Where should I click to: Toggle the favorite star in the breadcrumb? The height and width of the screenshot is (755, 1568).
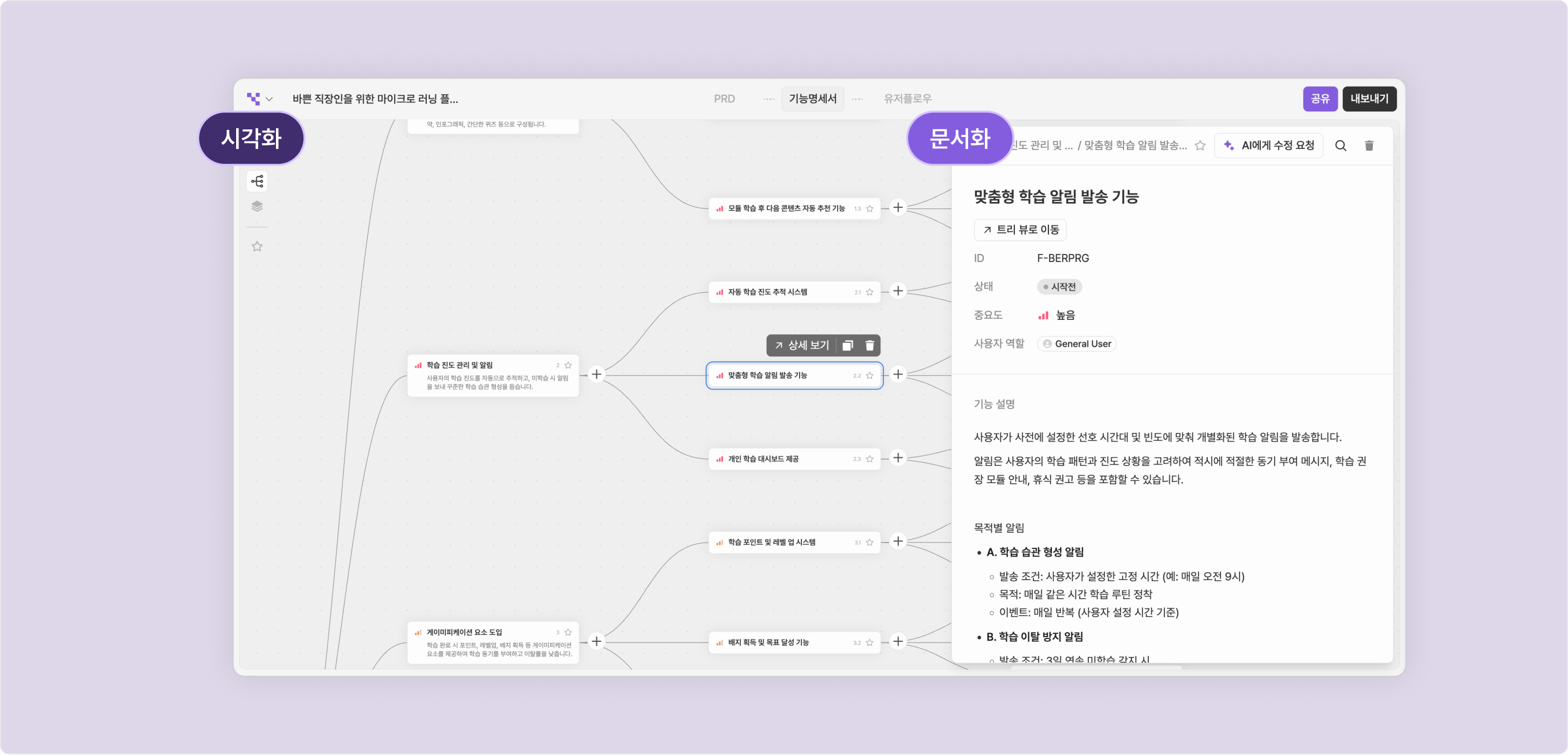coord(1200,145)
